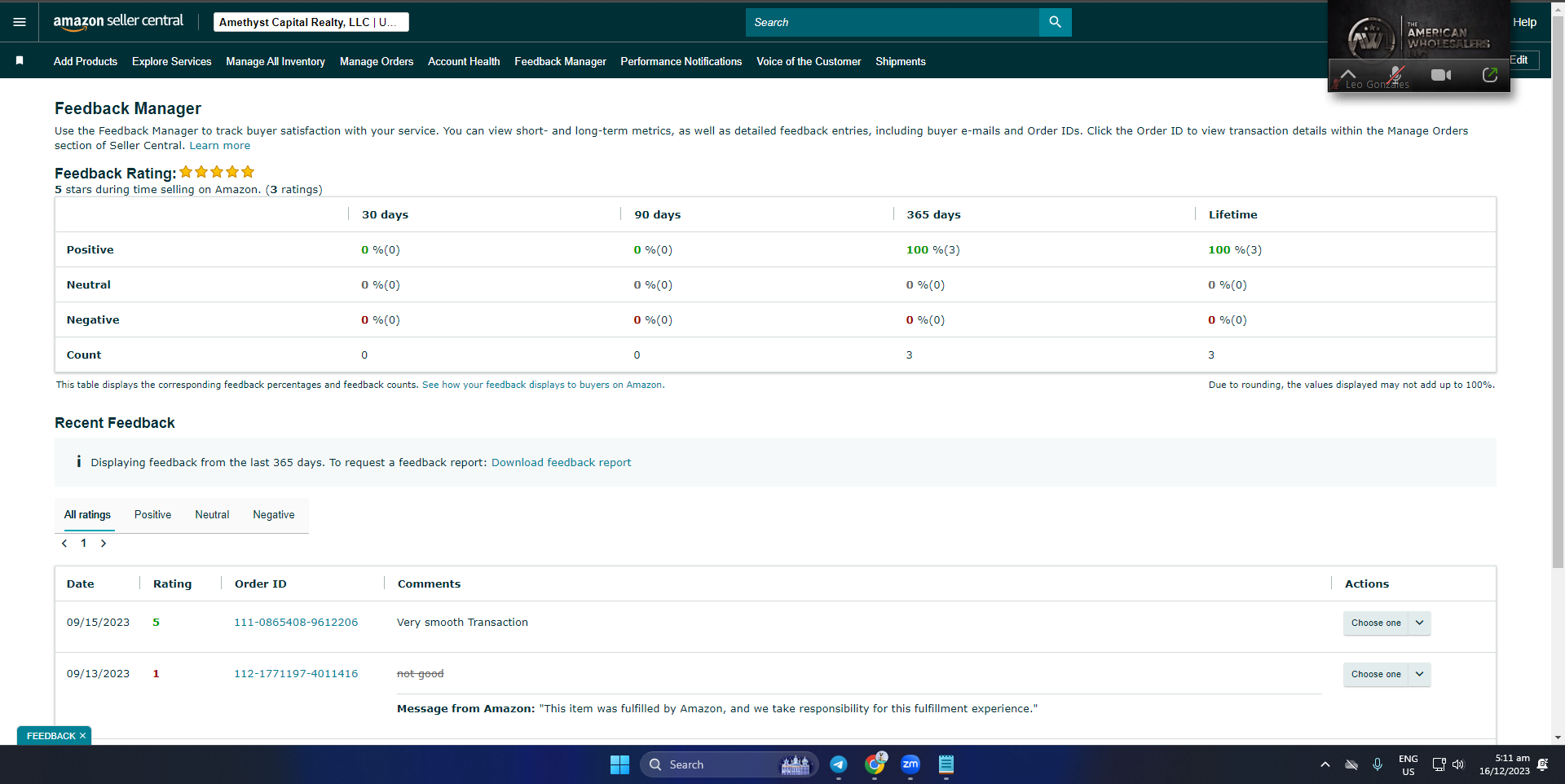The height and width of the screenshot is (784, 1565).
Task: Go to Manage Orders
Action: (377, 61)
